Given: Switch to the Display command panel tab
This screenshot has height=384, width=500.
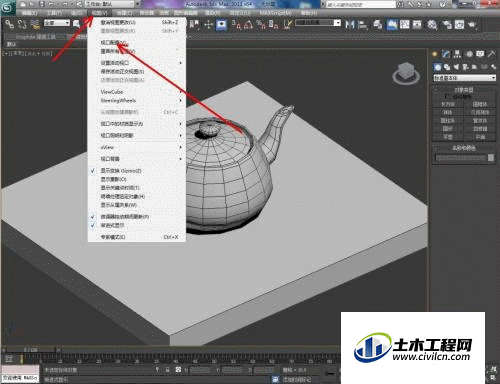Looking at the screenshot, I should click(x=480, y=54).
